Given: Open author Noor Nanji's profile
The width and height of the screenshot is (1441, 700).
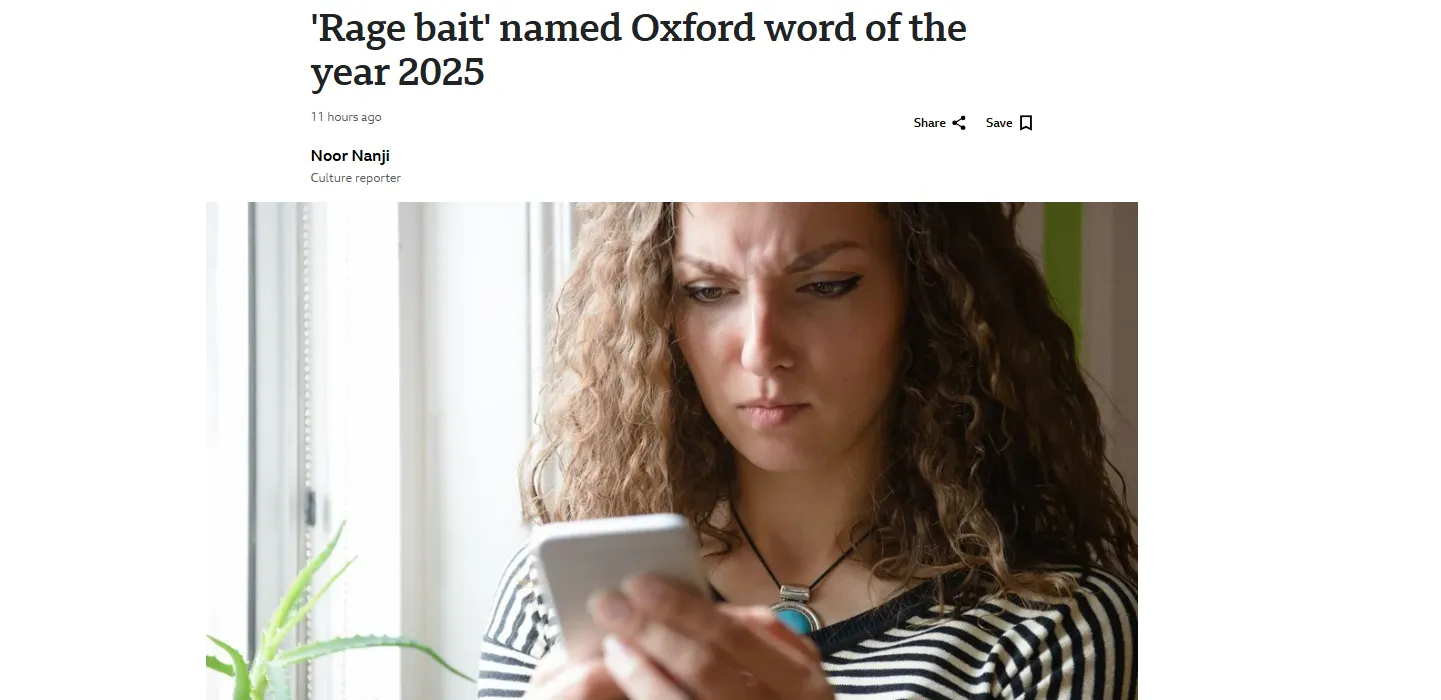Looking at the screenshot, I should coord(350,156).
